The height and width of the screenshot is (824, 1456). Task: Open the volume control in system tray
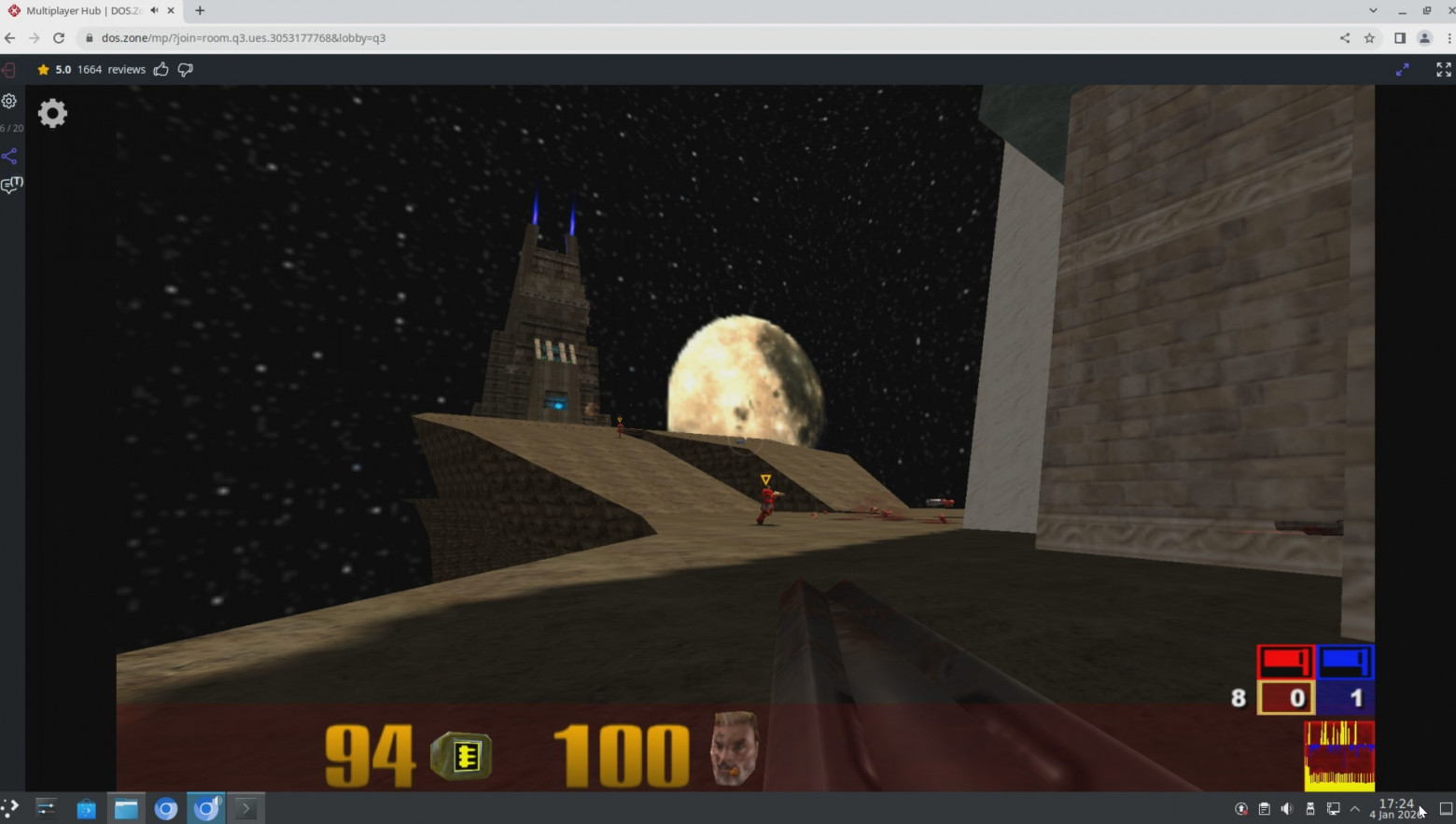pos(1287,809)
